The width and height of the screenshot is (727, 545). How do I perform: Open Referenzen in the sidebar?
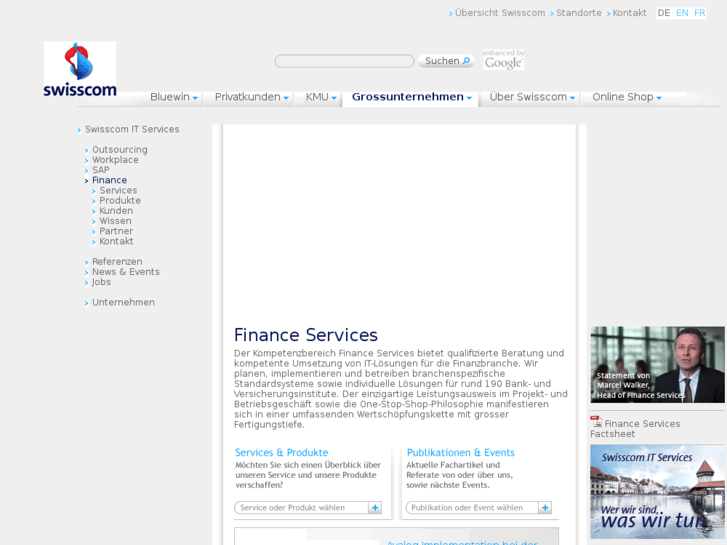click(x=117, y=262)
